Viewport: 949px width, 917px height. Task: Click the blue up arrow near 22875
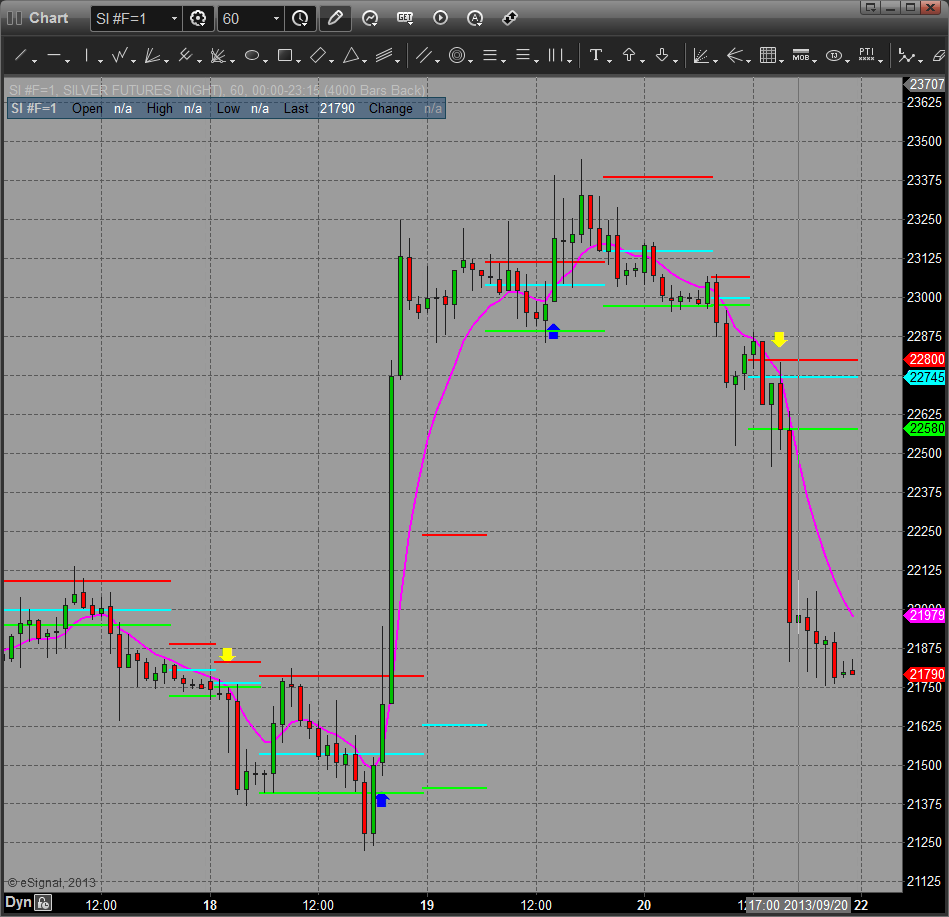point(553,332)
